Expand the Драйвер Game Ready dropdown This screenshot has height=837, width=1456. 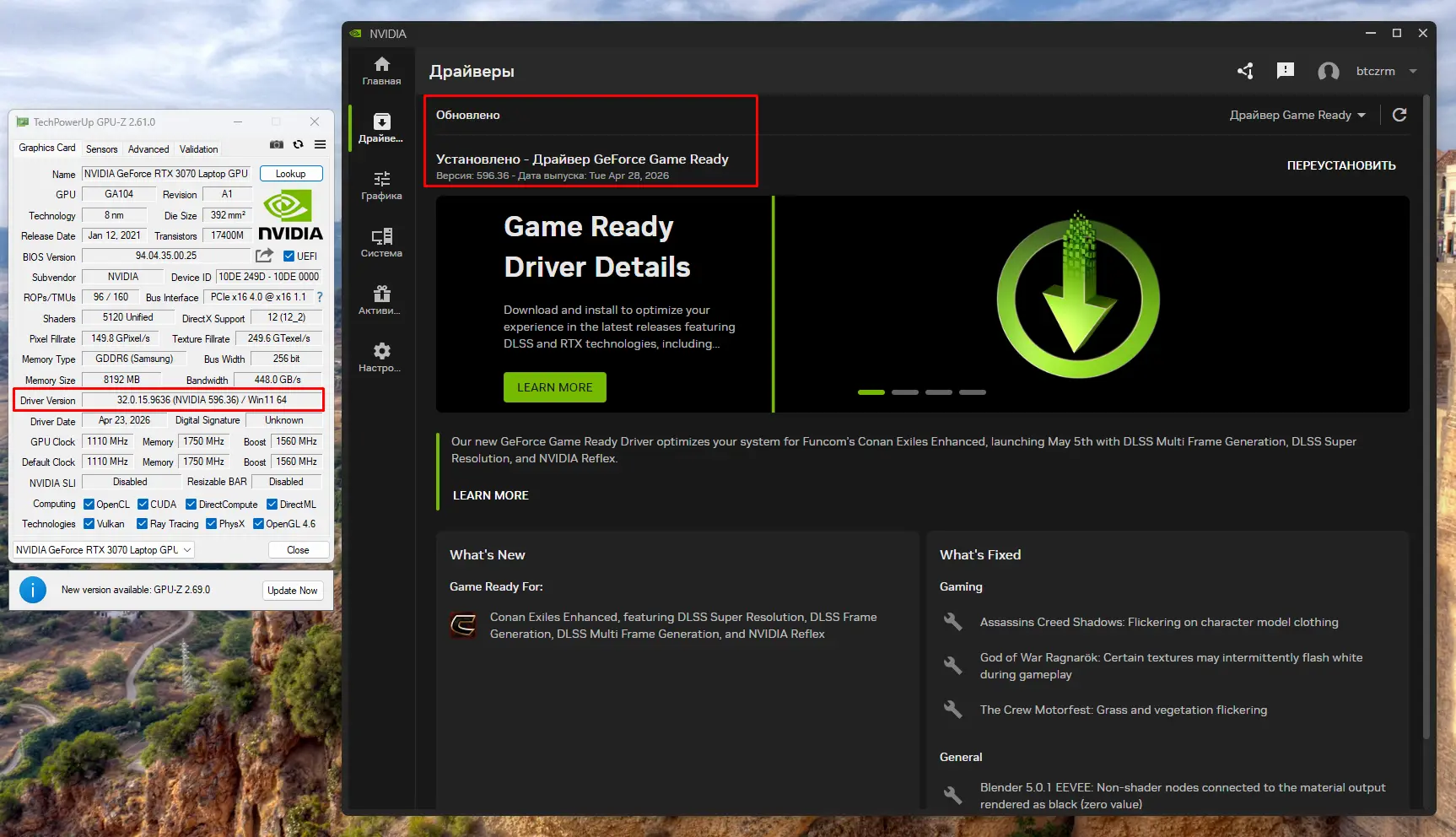(x=1297, y=115)
